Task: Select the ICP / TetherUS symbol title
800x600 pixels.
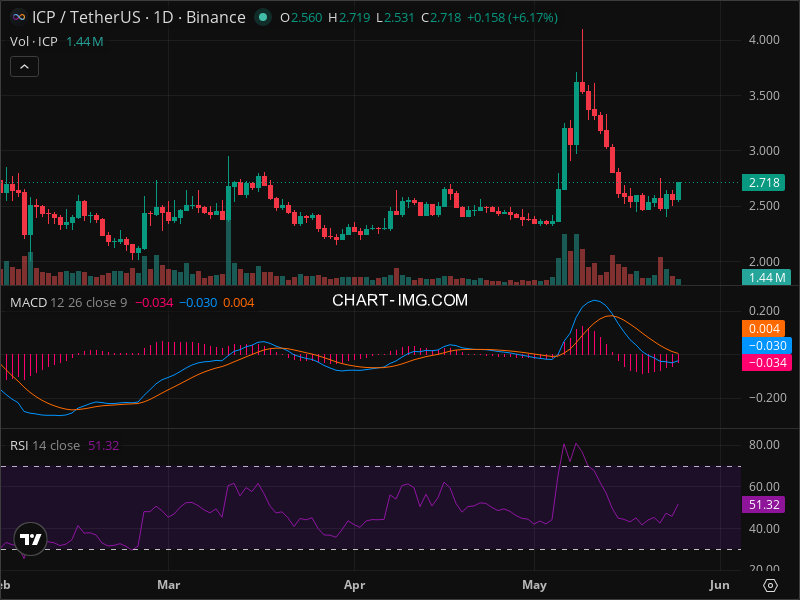Action: tap(86, 17)
